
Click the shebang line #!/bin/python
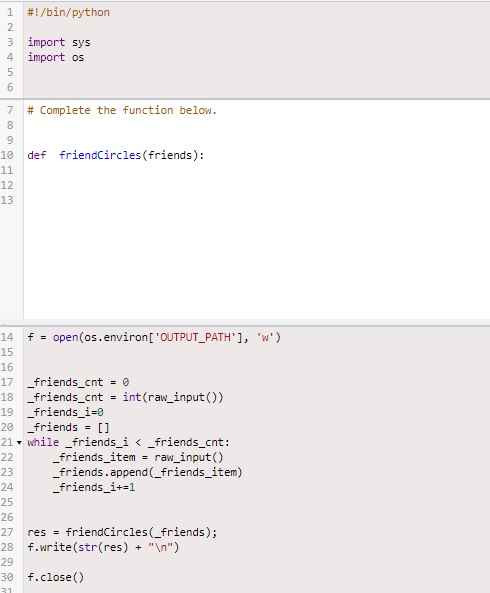coord(68,12)
